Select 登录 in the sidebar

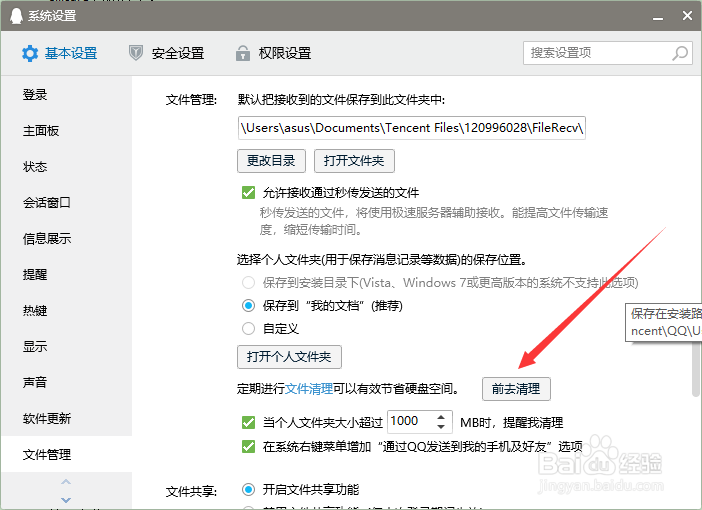pyautogui.click(x=66, y=95)
